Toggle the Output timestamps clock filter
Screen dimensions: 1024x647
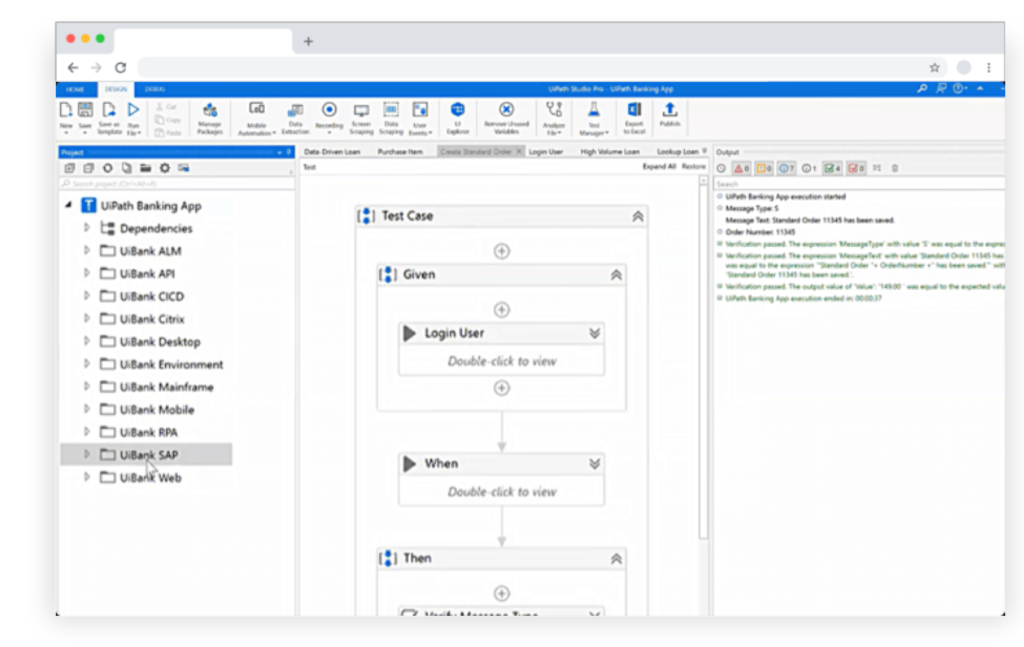coord(721,168)
